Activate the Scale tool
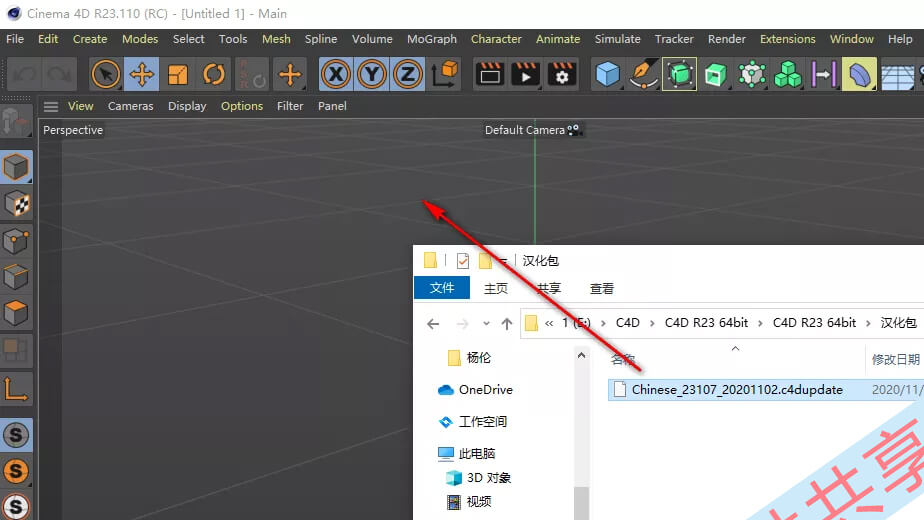Viewport: 924px width, 520px height. pos(177,74)
